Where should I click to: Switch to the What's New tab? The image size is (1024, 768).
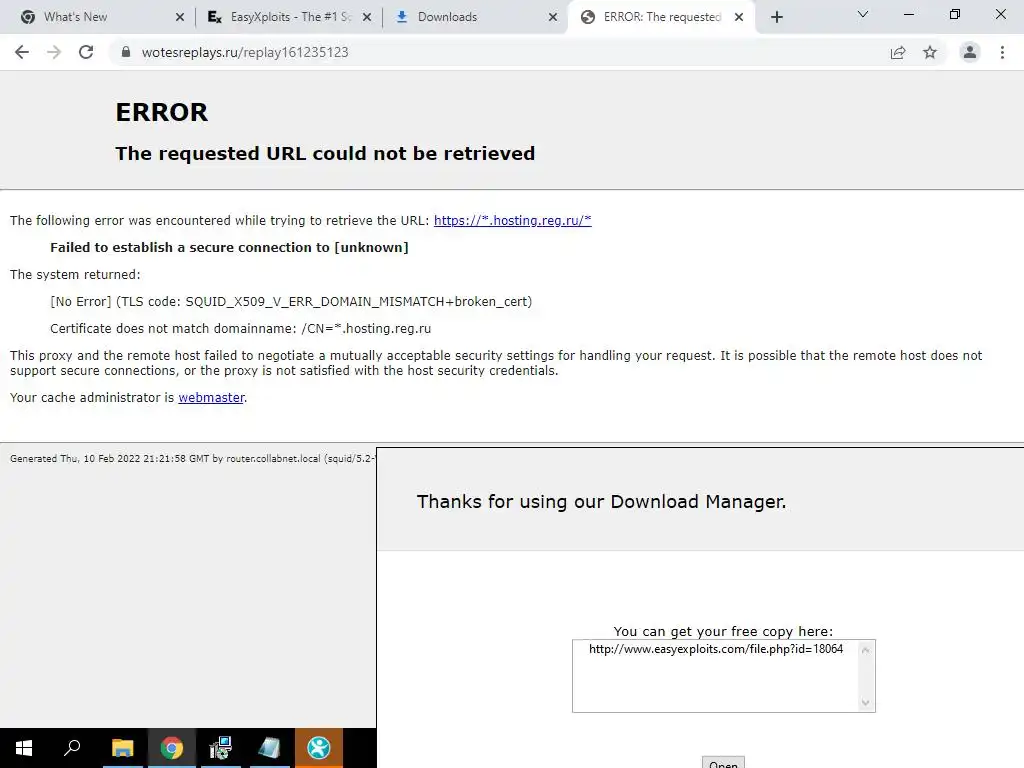(97, 17)
